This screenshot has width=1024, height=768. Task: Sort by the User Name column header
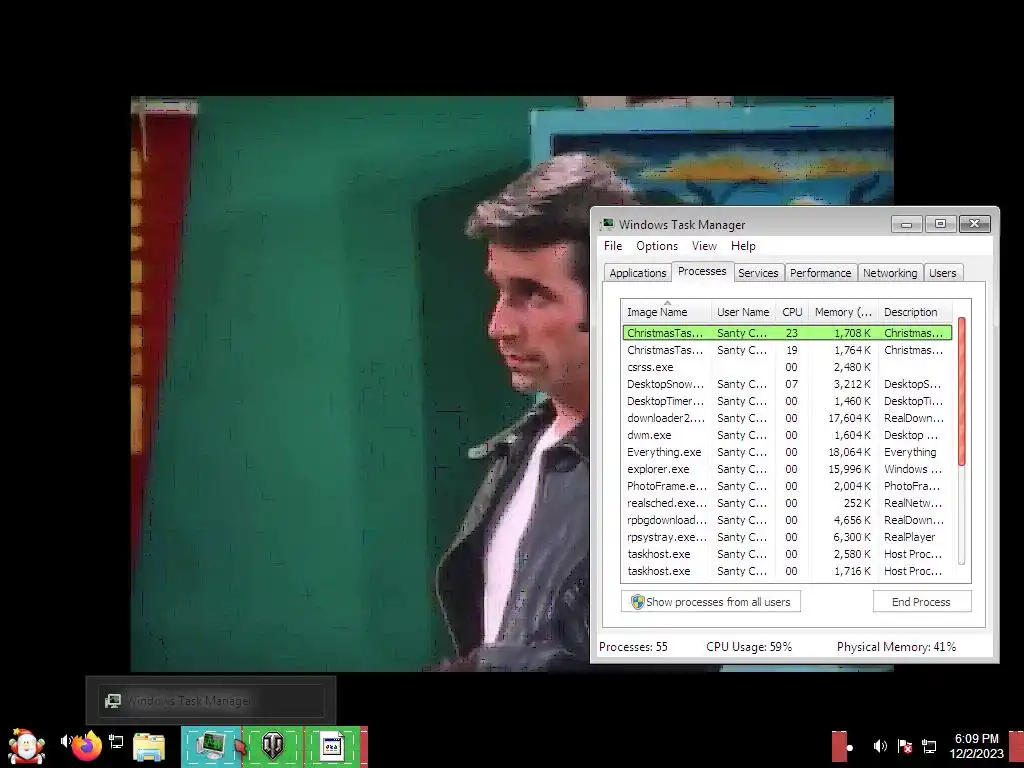[x=743, y=312]
